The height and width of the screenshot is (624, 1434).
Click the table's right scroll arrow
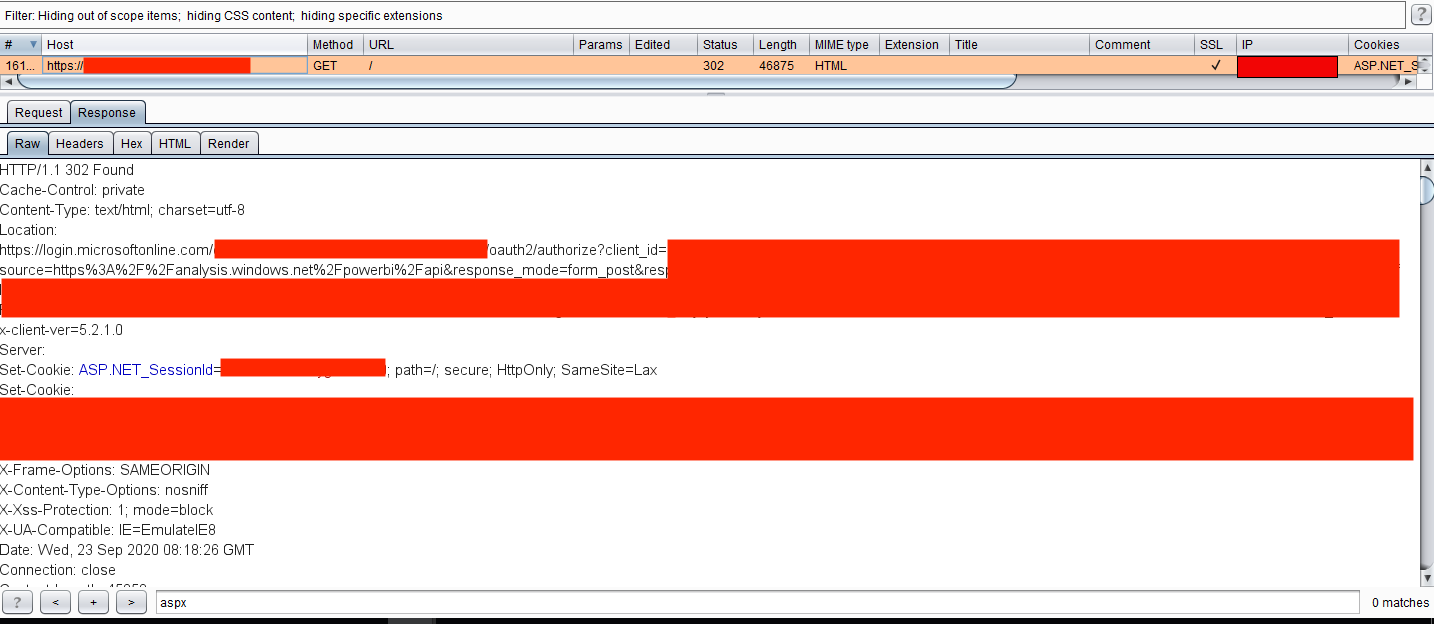[1408, 81]
